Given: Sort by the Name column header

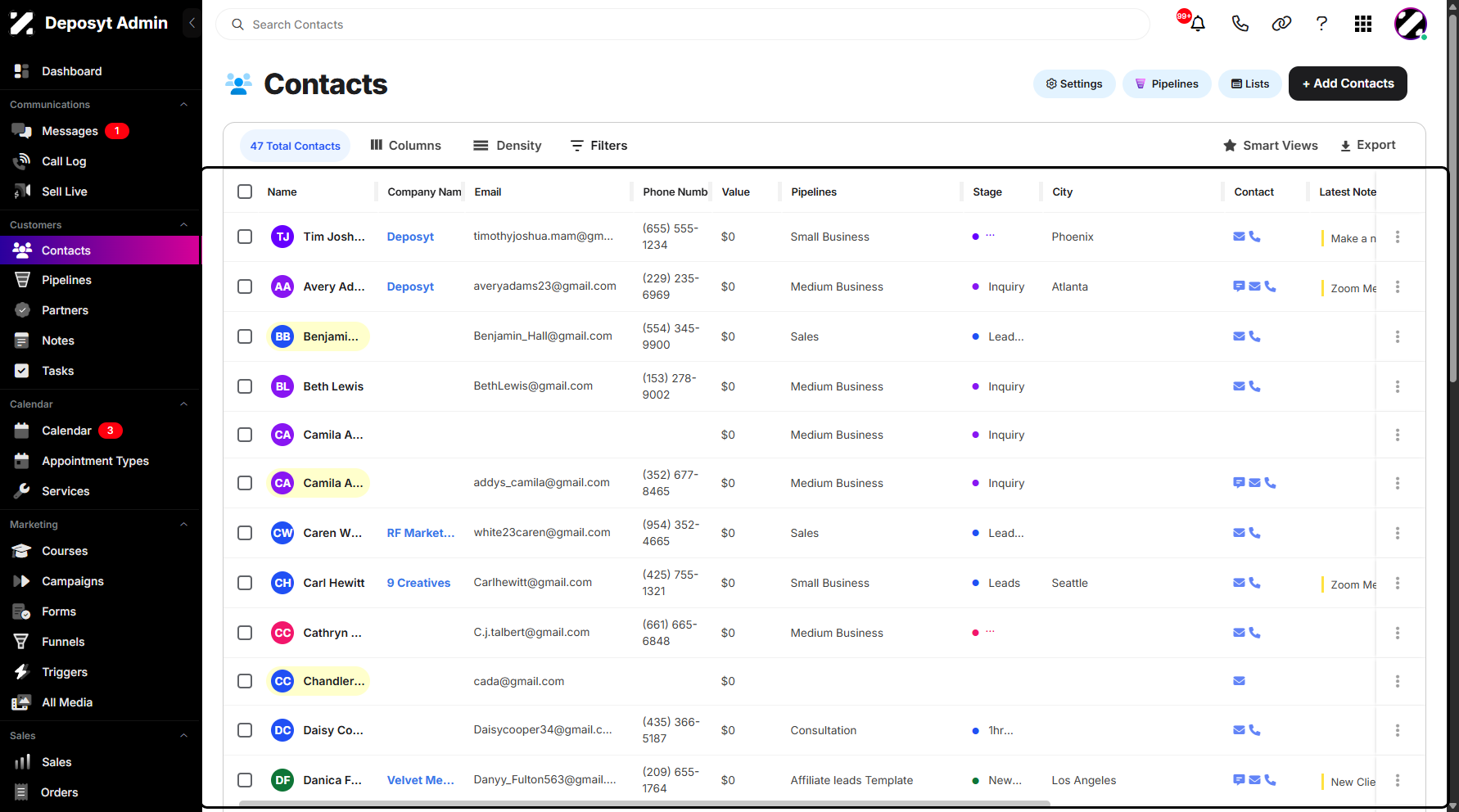Looking at the screenshot, I should click(x=282, y=192).
